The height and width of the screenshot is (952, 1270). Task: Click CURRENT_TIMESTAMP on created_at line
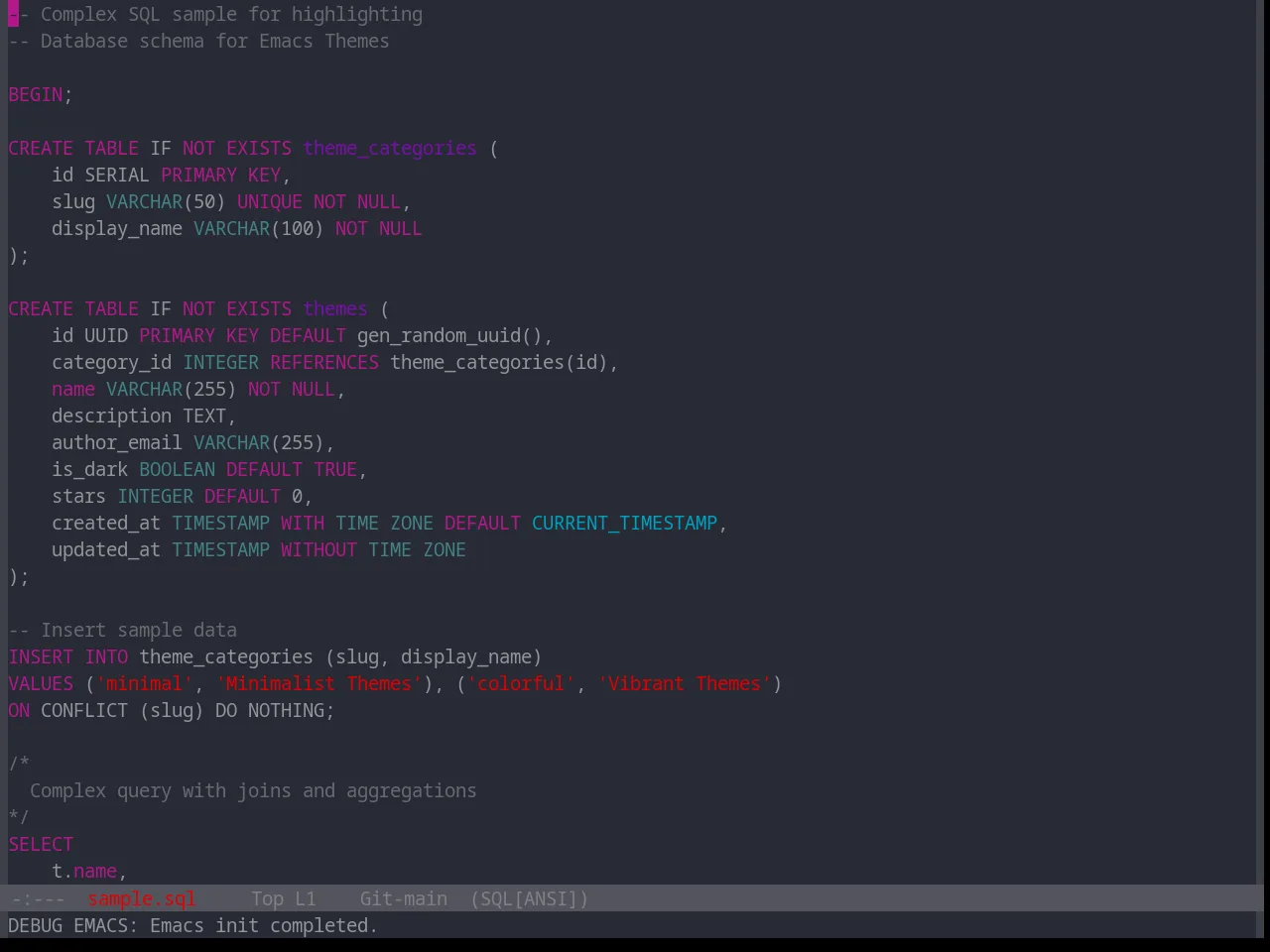624,523
